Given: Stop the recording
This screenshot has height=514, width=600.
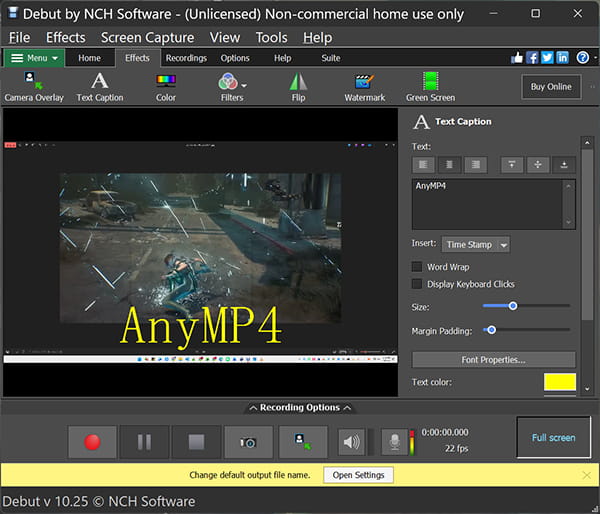Looking at the screenshot, I should coord(196,442).
